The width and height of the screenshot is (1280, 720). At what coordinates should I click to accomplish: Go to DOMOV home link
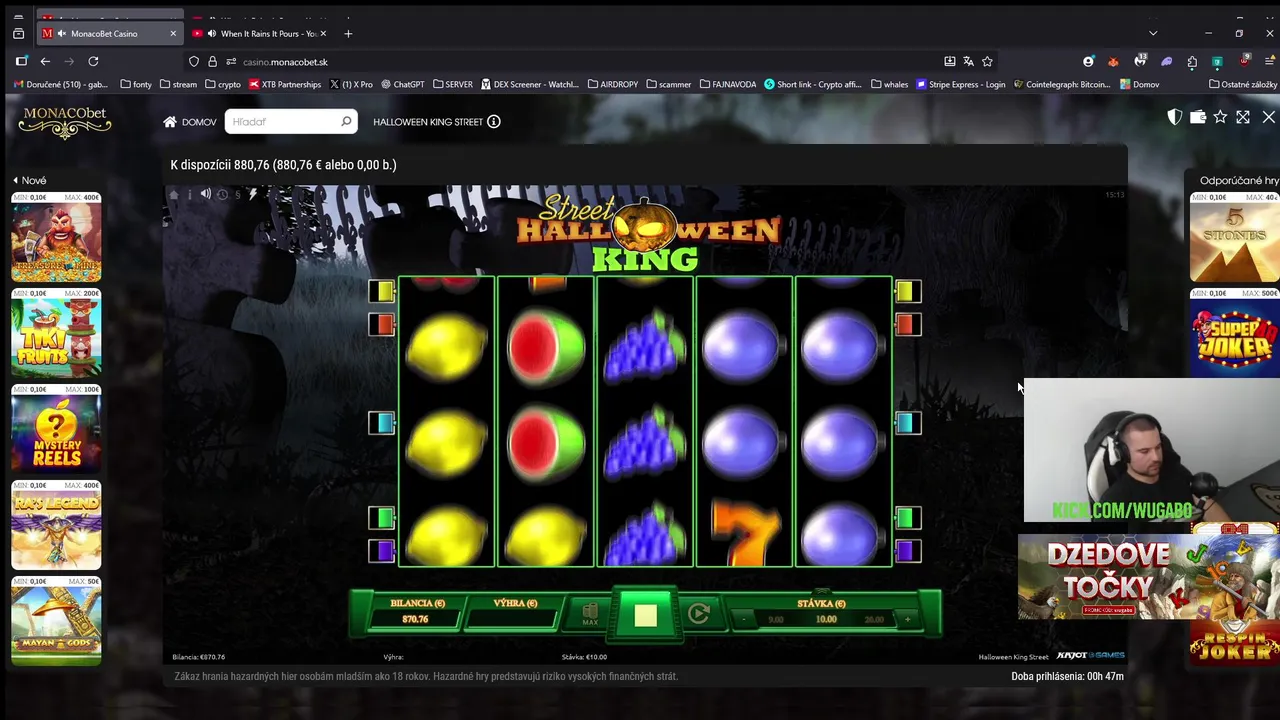190,122
